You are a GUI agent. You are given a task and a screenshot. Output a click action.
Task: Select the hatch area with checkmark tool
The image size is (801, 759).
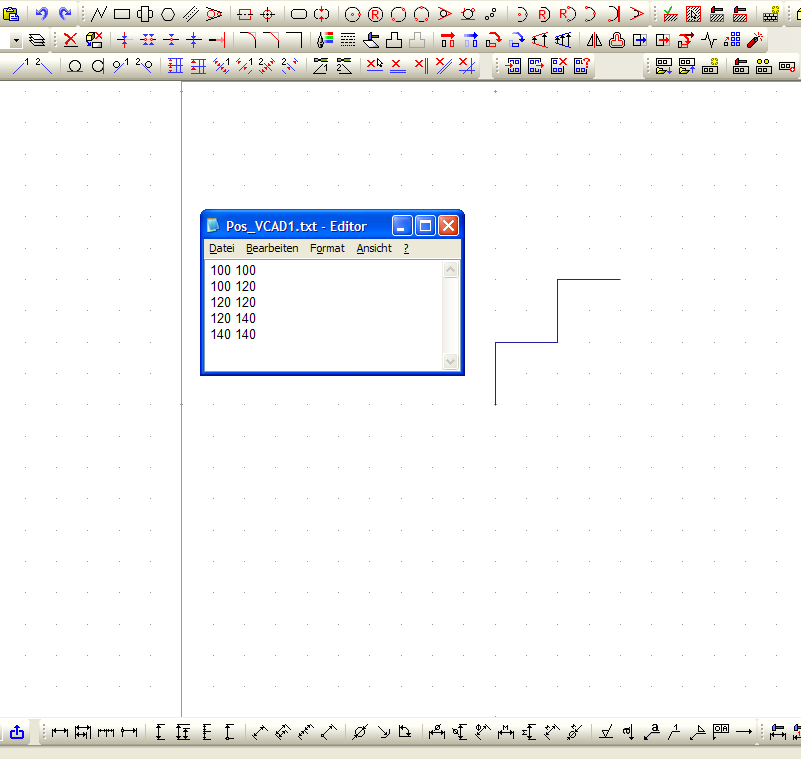pyautogui.click(x=670, y=14)
